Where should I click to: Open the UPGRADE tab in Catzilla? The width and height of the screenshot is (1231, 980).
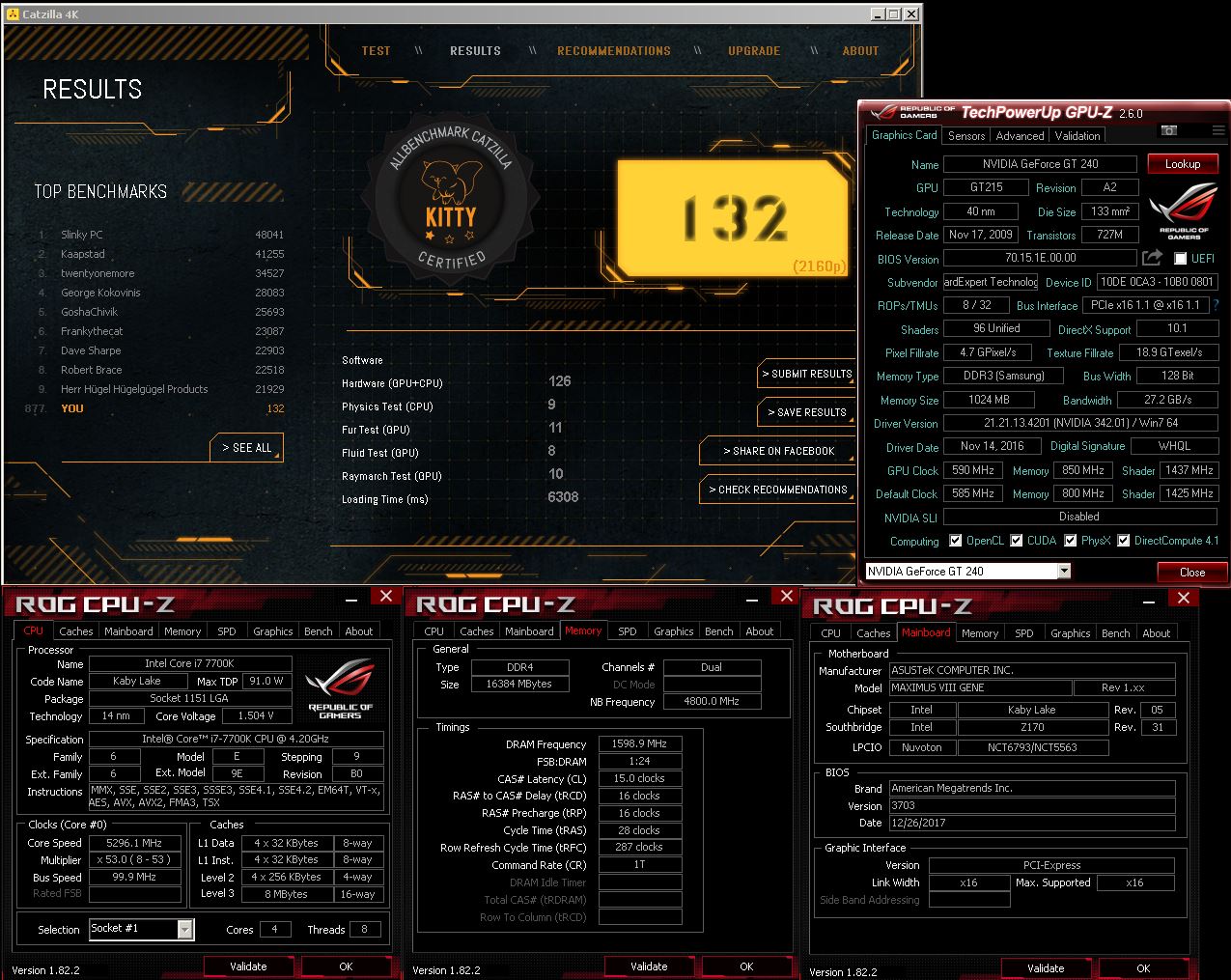pyautogui.click(x=754, y=51)
